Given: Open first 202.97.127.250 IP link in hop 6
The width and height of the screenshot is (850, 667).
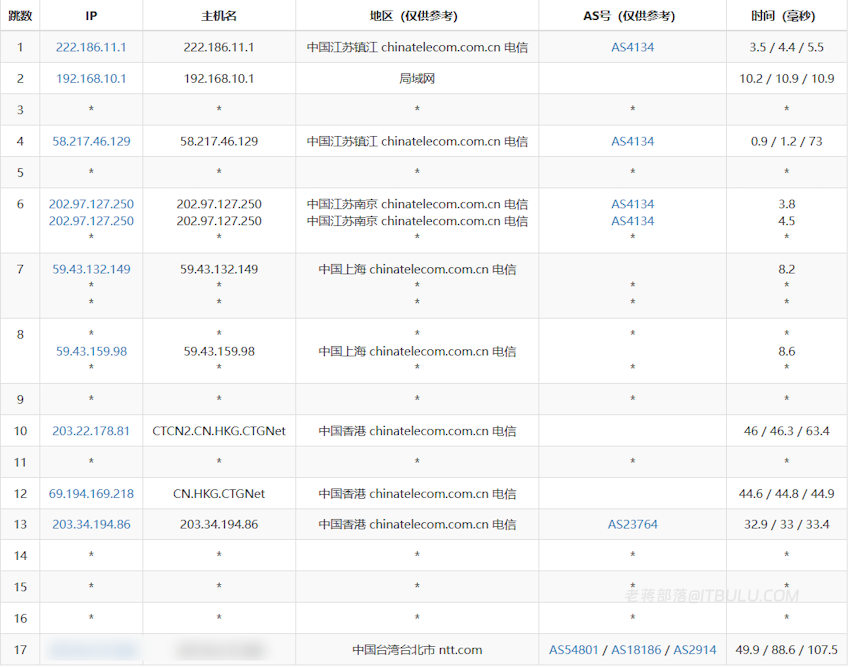Looking at the screenshot, I should [x=91, y=204].
